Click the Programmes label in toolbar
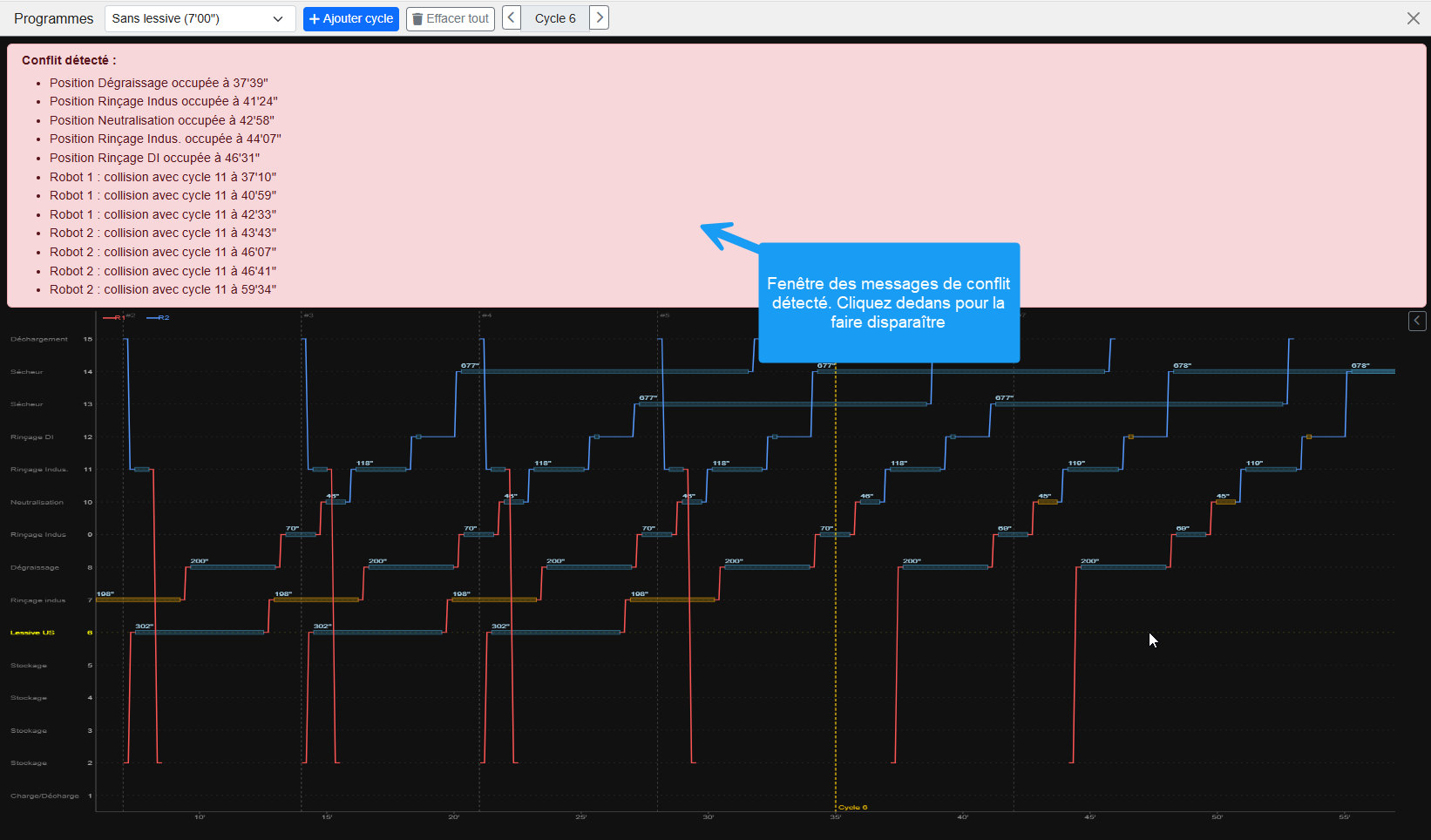Viewport: 1431px width, 840px height. 53,18
